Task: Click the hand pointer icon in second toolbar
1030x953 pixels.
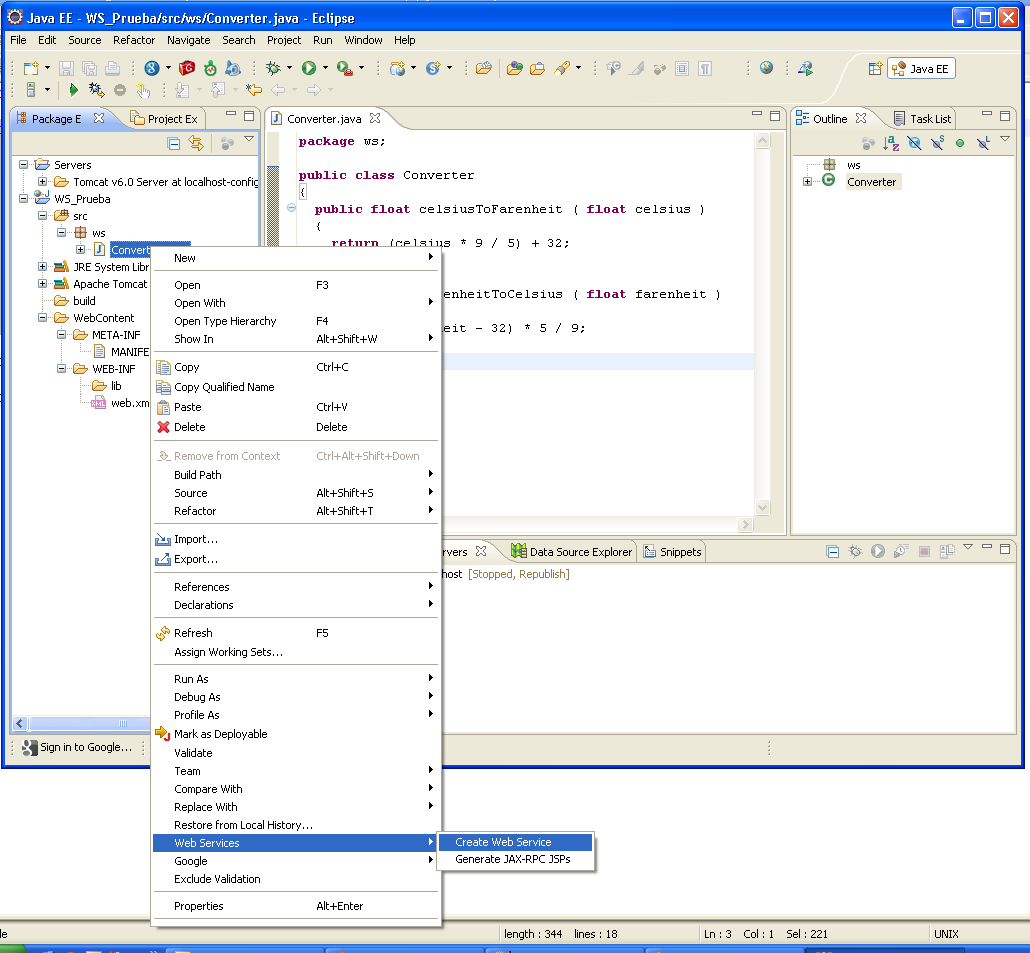Action: (x=143, y=90)
